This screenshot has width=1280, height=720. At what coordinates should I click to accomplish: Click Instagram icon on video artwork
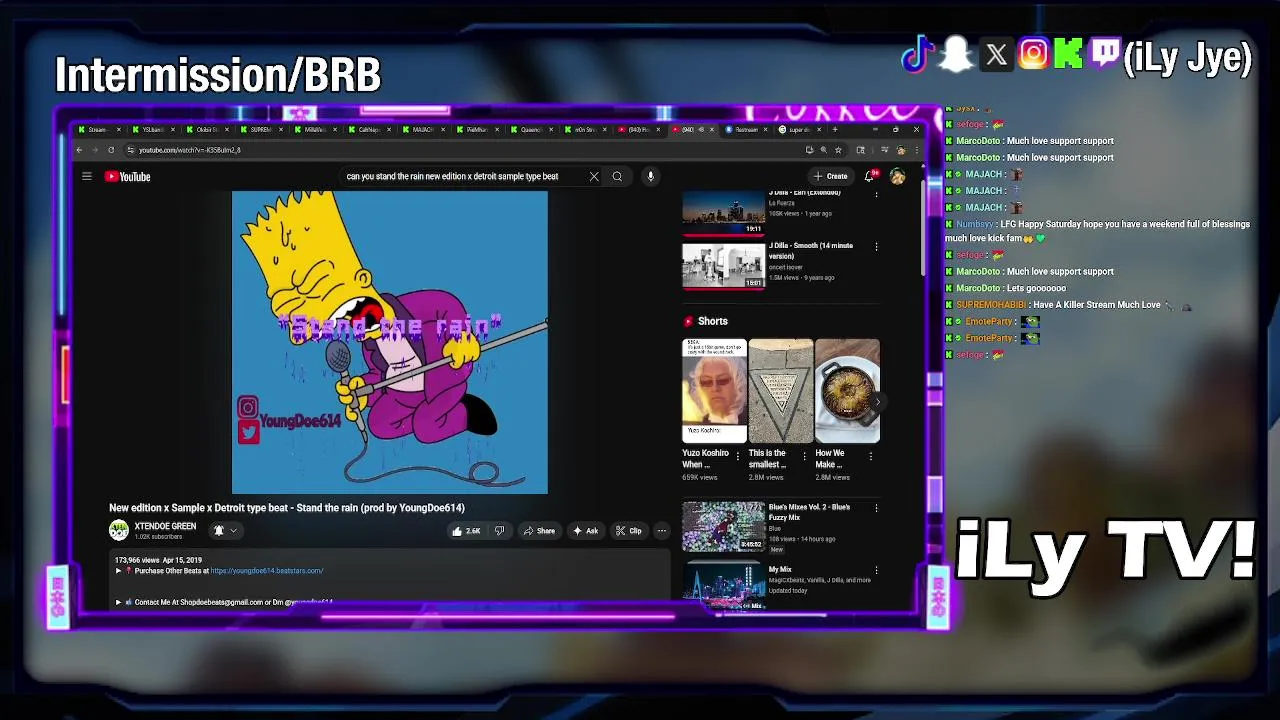[x=247, y=407]
